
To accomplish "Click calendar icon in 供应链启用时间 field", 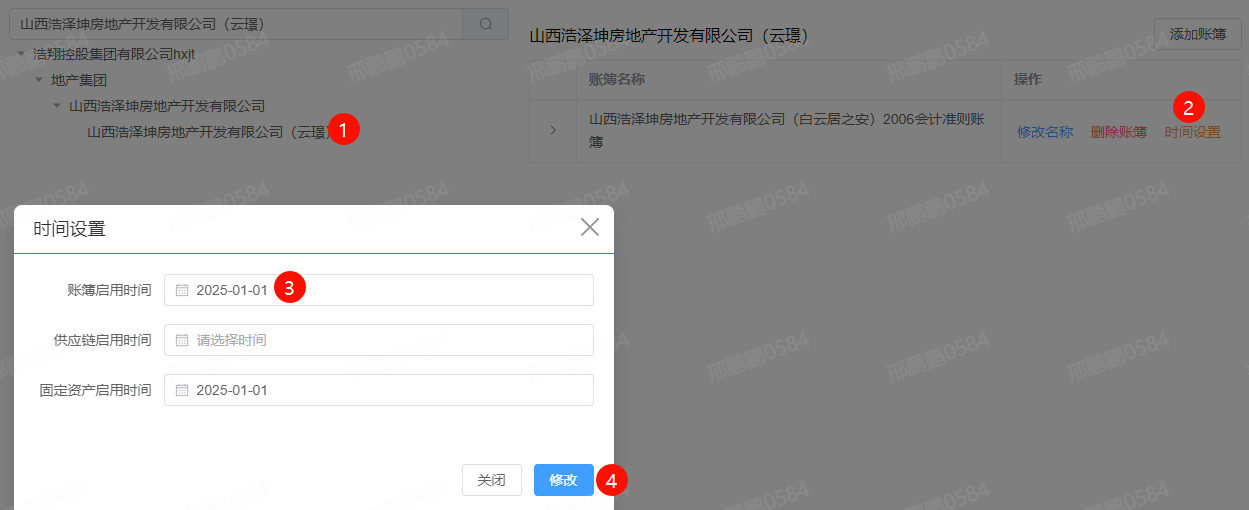I will 182,340.
